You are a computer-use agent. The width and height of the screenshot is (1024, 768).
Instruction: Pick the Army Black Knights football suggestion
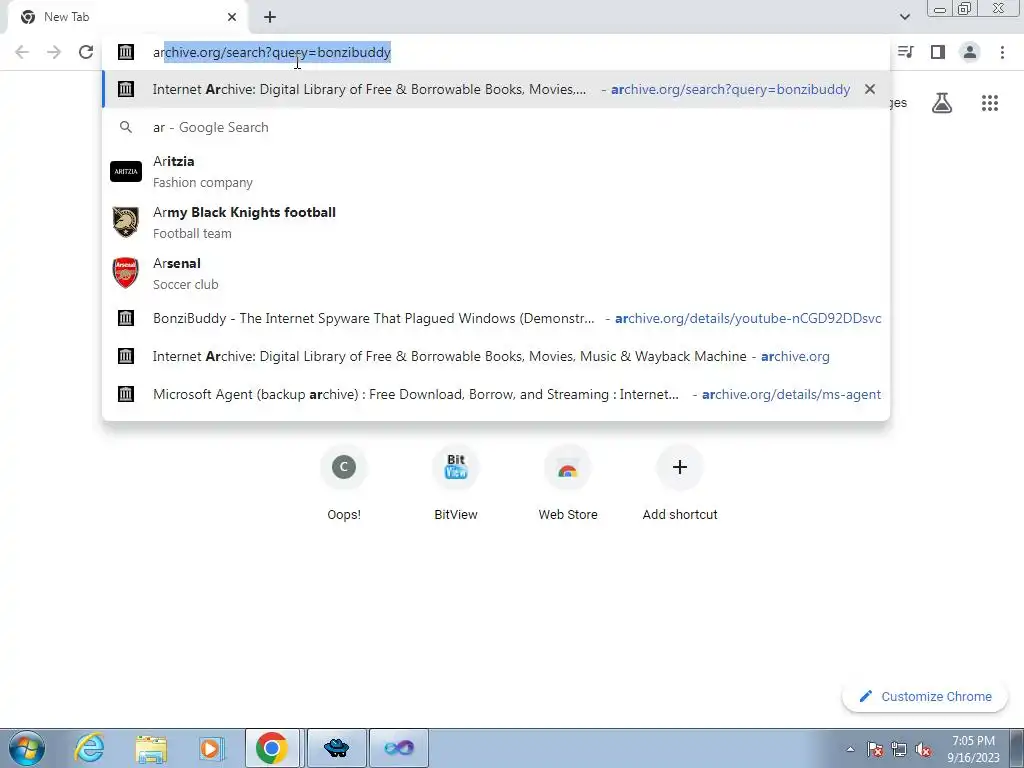click(x=496, y=222)
